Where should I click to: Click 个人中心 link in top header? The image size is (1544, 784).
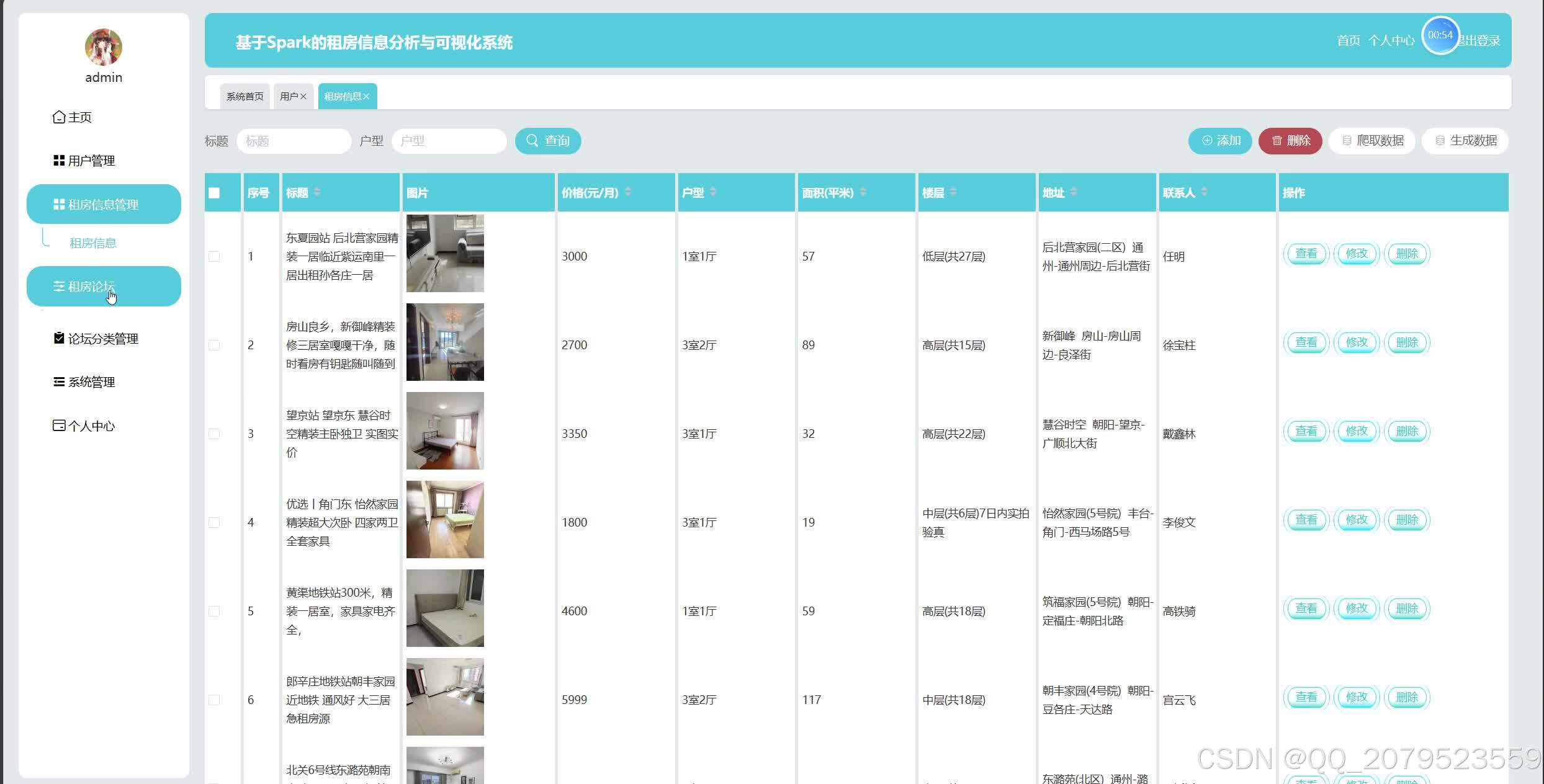[x=1391, y=41]
